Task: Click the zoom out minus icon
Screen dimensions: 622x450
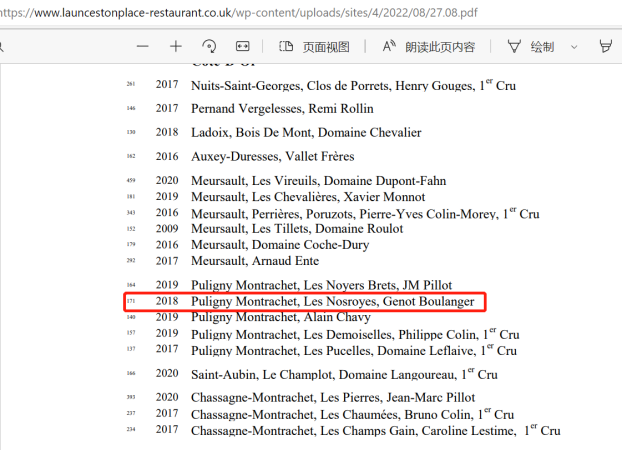Action: click(x=142, y=47)
